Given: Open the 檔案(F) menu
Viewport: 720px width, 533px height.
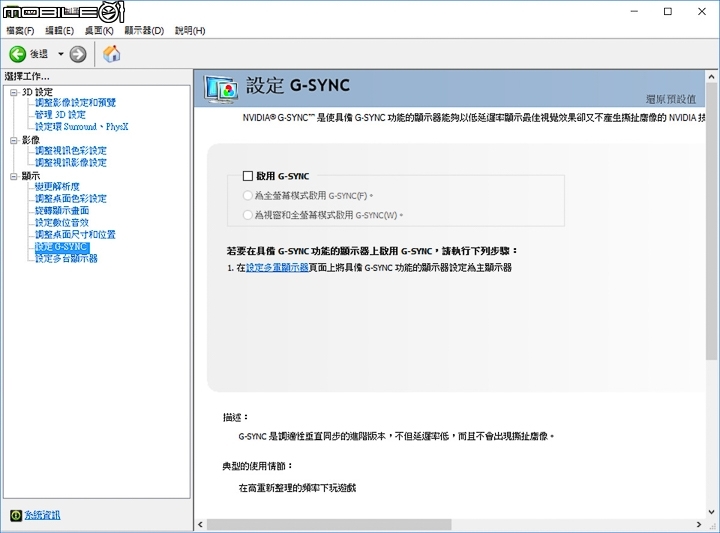Looking at the screenshot, I should point(20,31).
